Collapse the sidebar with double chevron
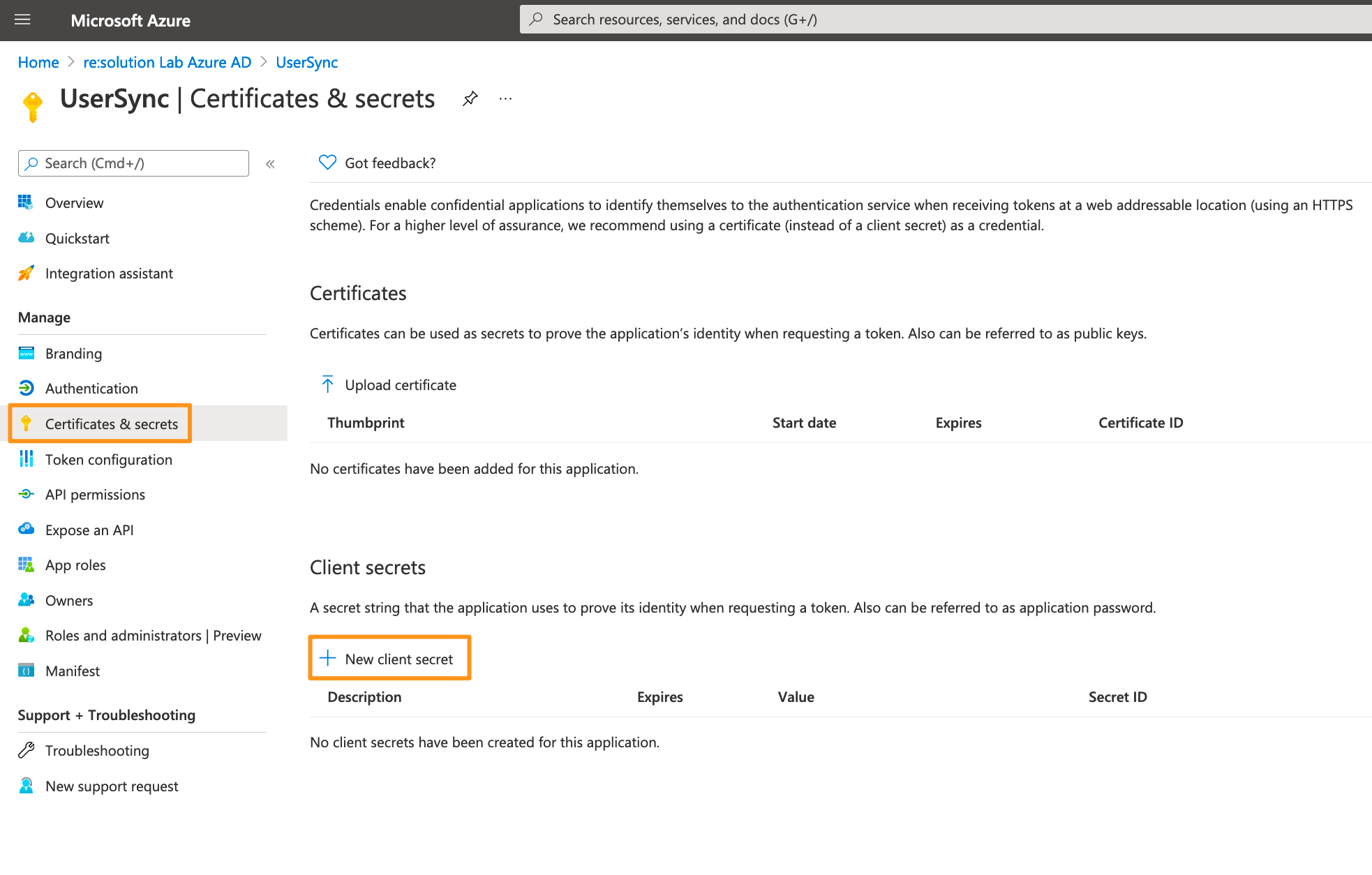Screen dimensions: 1372x875 coord(270,164)
